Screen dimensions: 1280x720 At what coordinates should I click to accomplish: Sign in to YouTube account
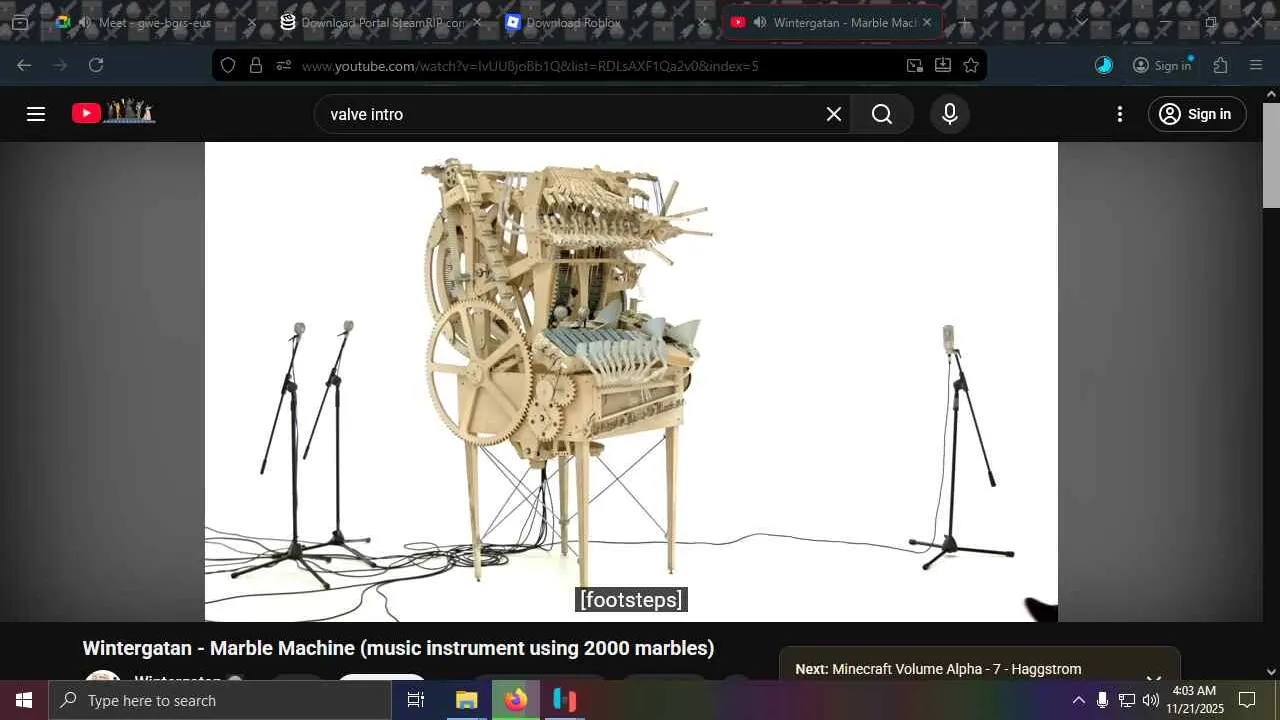pos(1197,114)
